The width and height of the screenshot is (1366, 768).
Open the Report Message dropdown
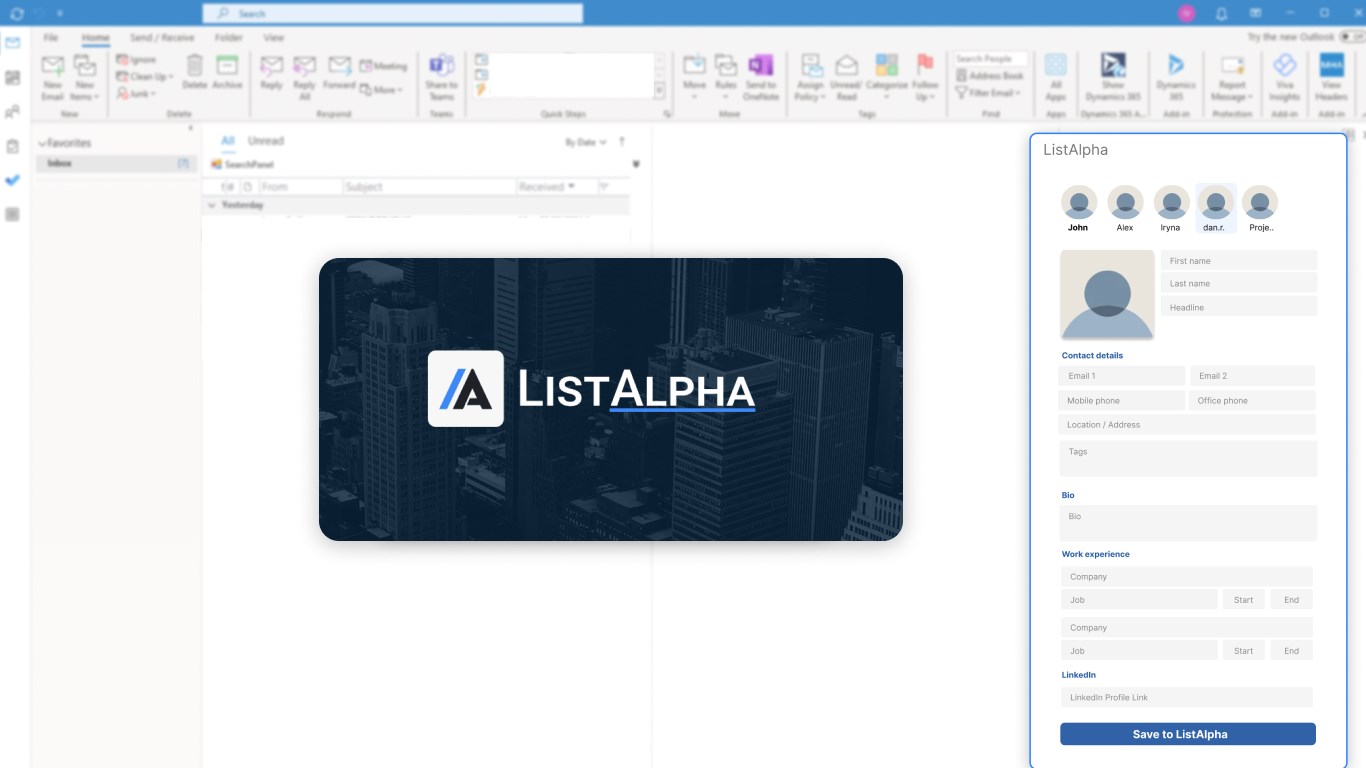click(1232, 77)
